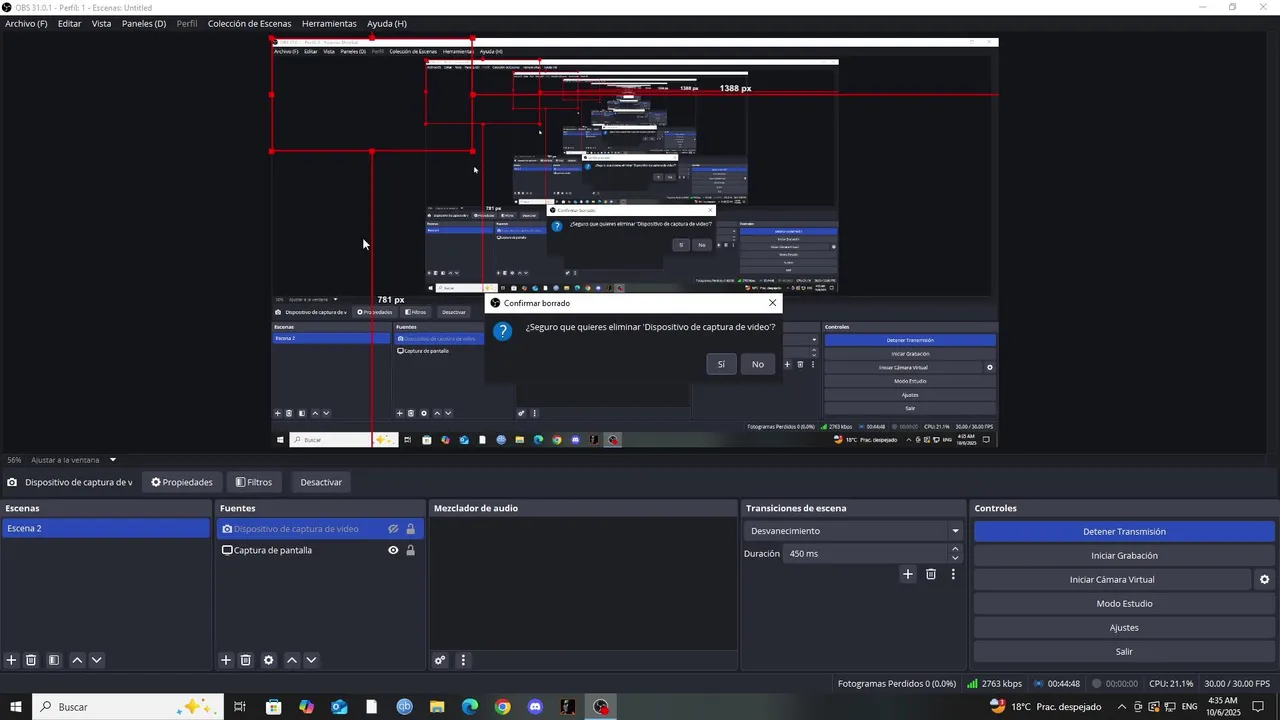Image resolution: width=1280 pixels, height=720 pixels.
Task: Open source properties gear in Fuentes panel
Action: pyautogui.click(x=268, y=660)
